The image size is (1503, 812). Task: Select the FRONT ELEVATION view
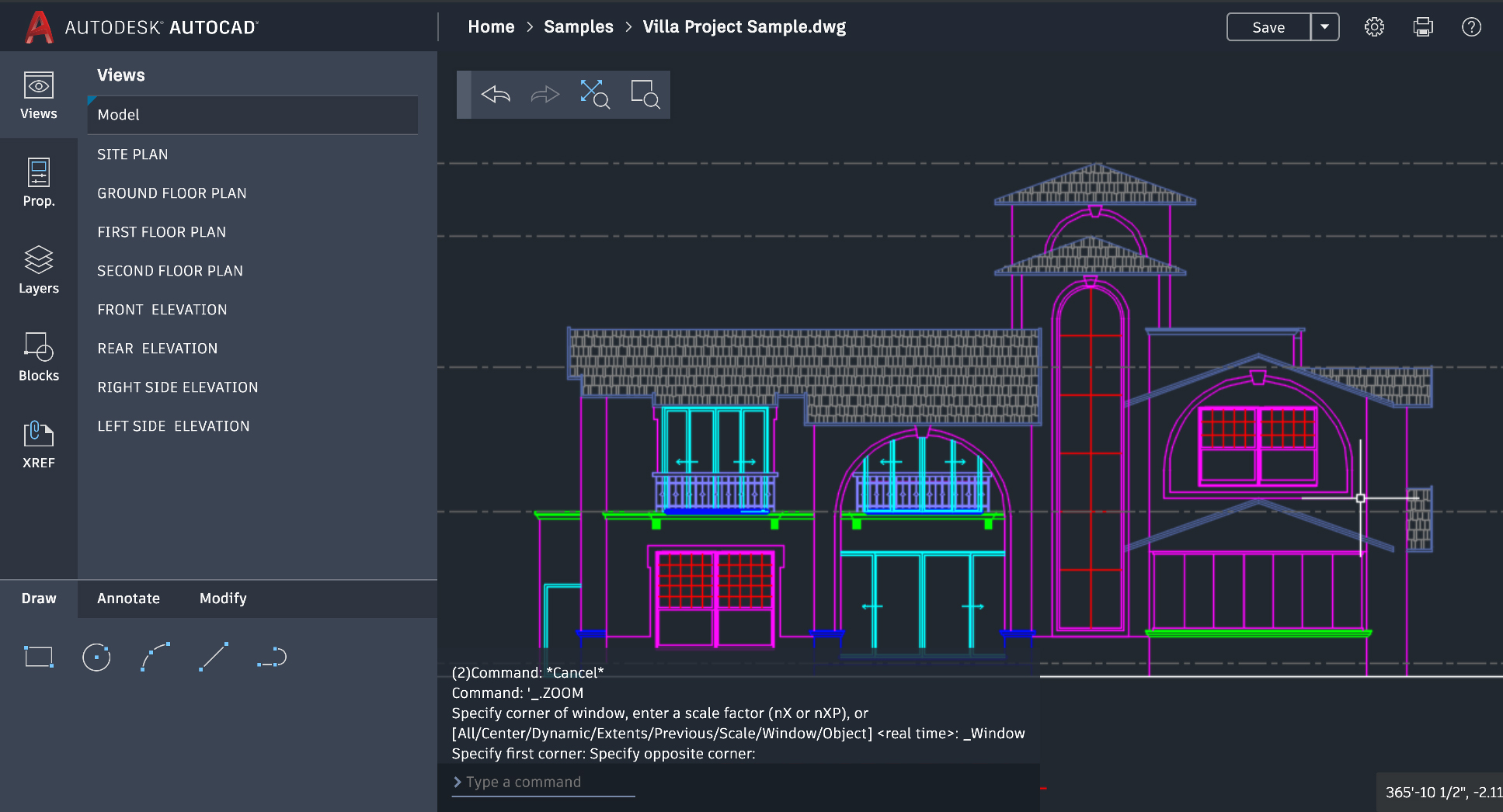click(x=162, y=310)
